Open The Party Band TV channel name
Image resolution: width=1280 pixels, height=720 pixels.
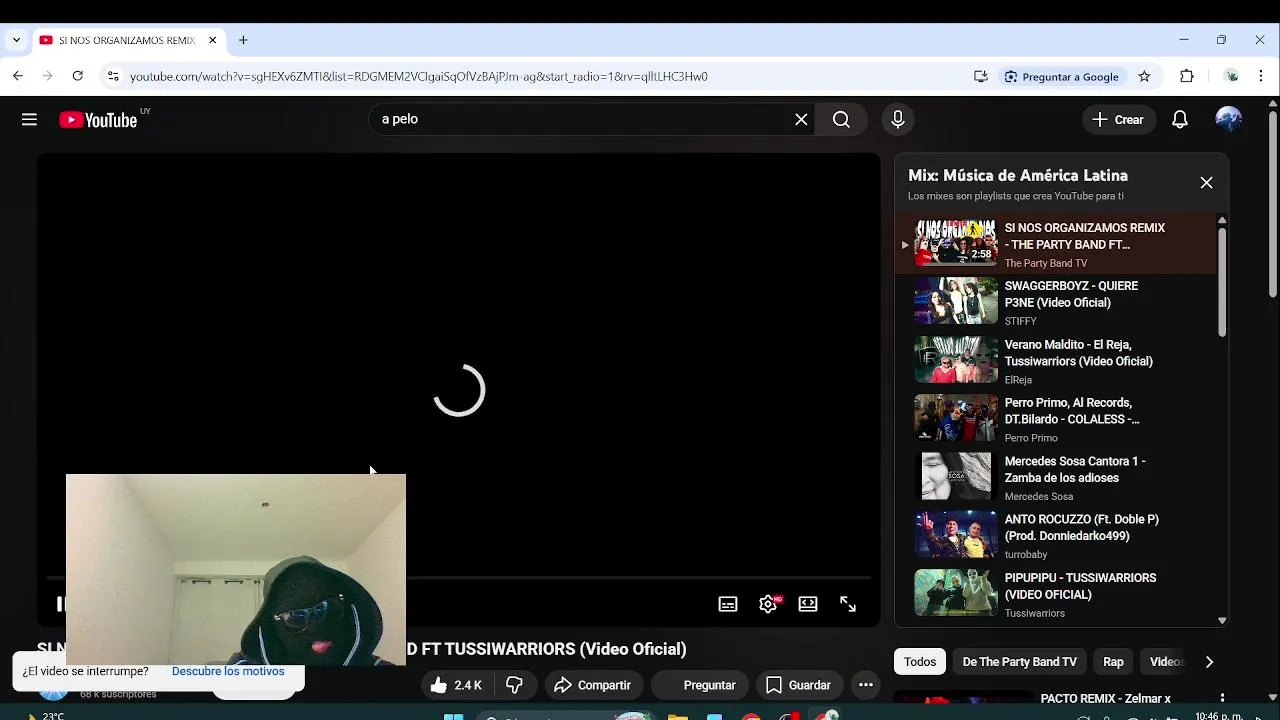1045,263
